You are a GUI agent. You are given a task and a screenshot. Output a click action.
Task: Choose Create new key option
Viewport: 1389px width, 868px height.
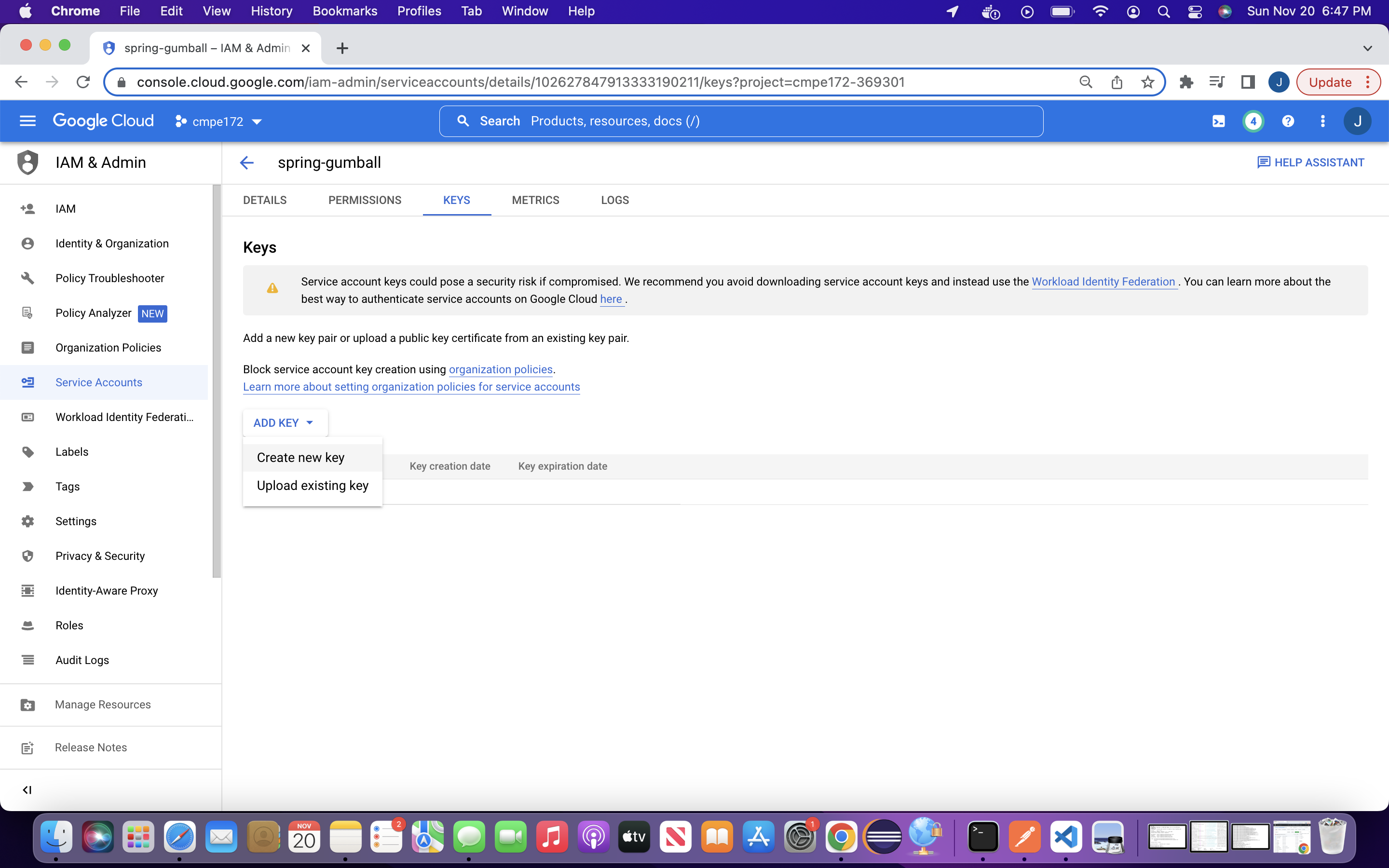[x=301, y=458]
